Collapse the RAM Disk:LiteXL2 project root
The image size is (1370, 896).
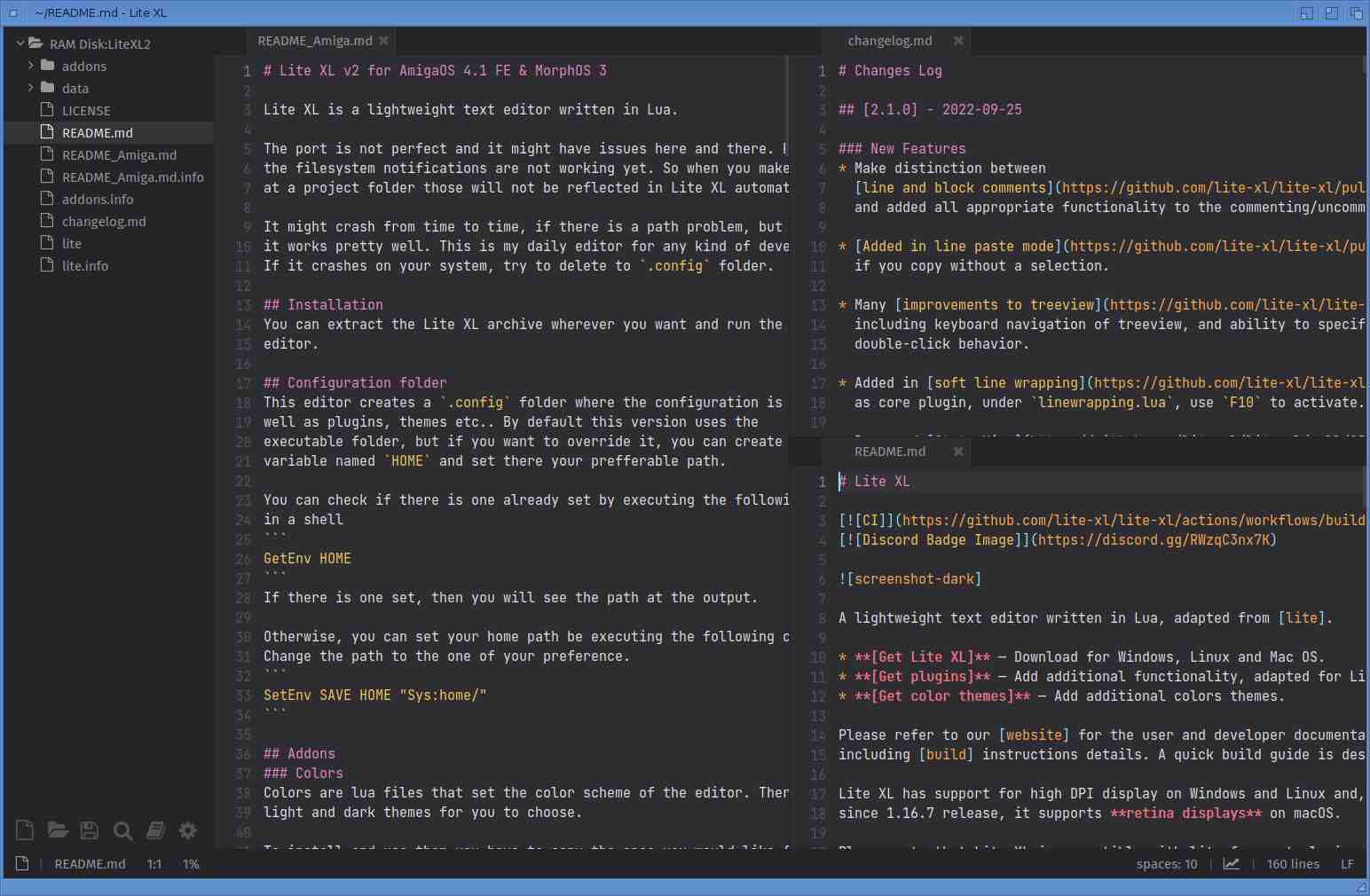click(x=20, y=44)
